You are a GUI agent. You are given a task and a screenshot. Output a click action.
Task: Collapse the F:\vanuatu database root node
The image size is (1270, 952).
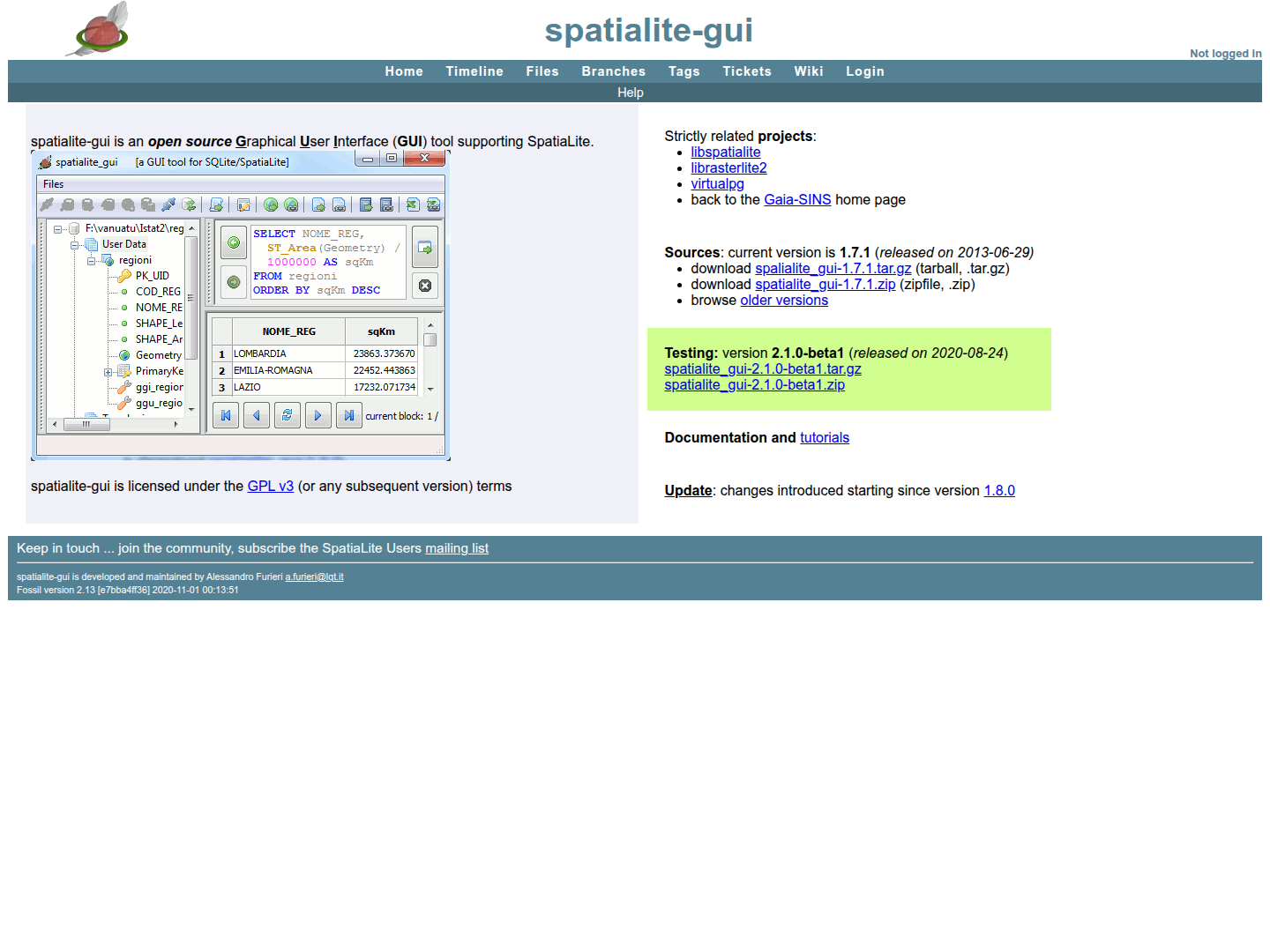(x=58, y=229)
